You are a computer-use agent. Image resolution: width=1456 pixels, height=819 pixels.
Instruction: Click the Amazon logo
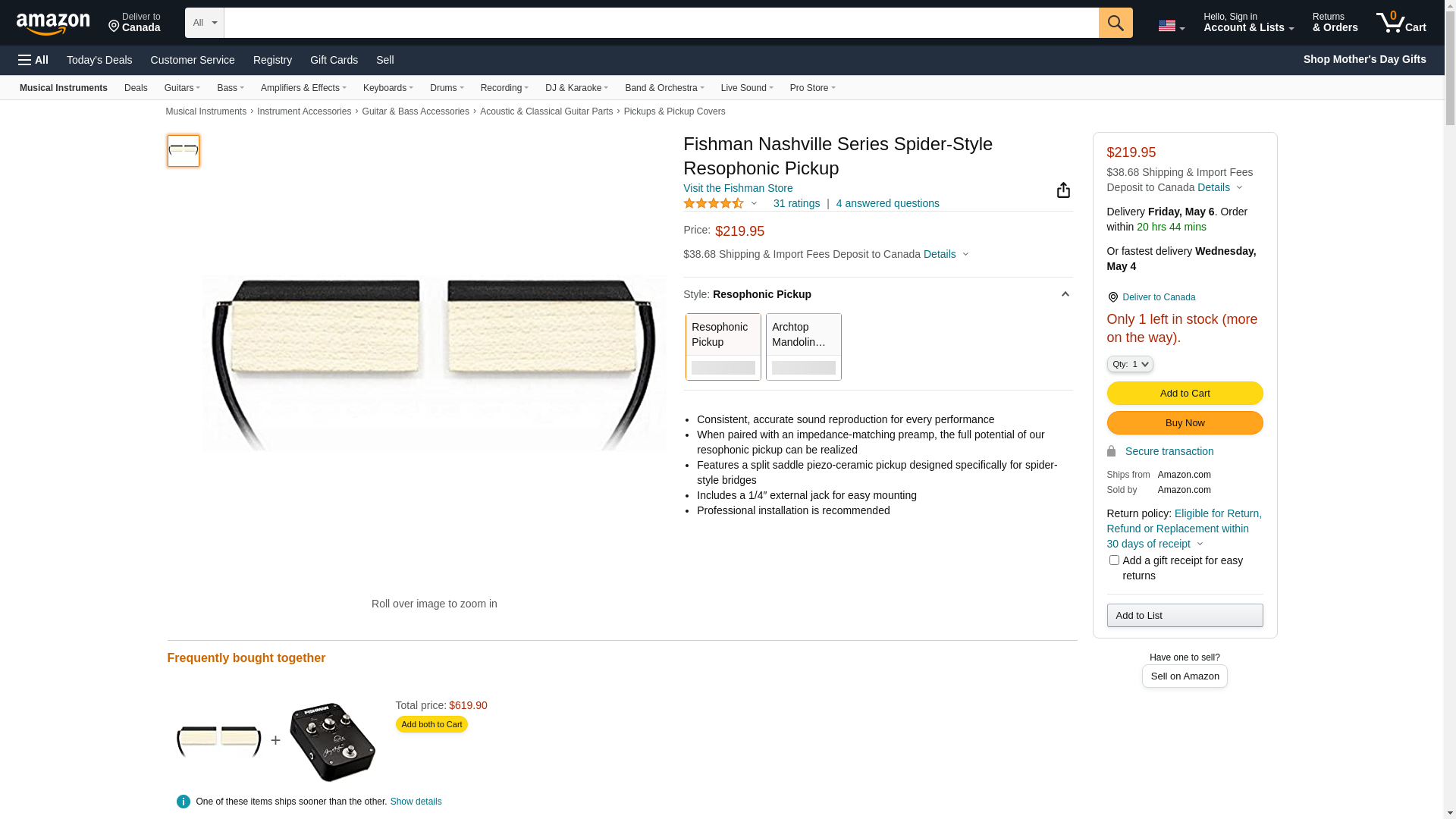(53, 24)
